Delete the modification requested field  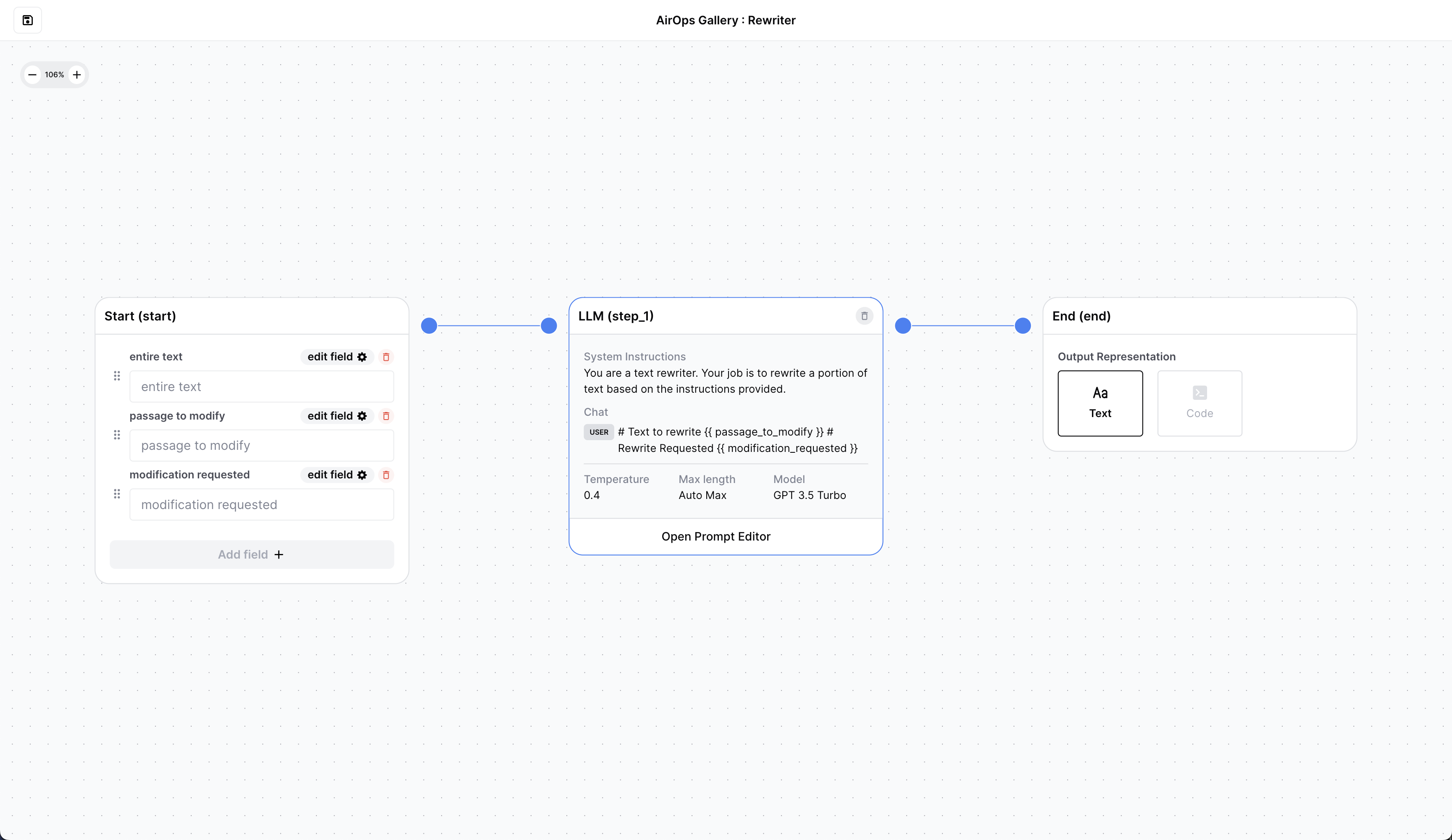point(386,475)
